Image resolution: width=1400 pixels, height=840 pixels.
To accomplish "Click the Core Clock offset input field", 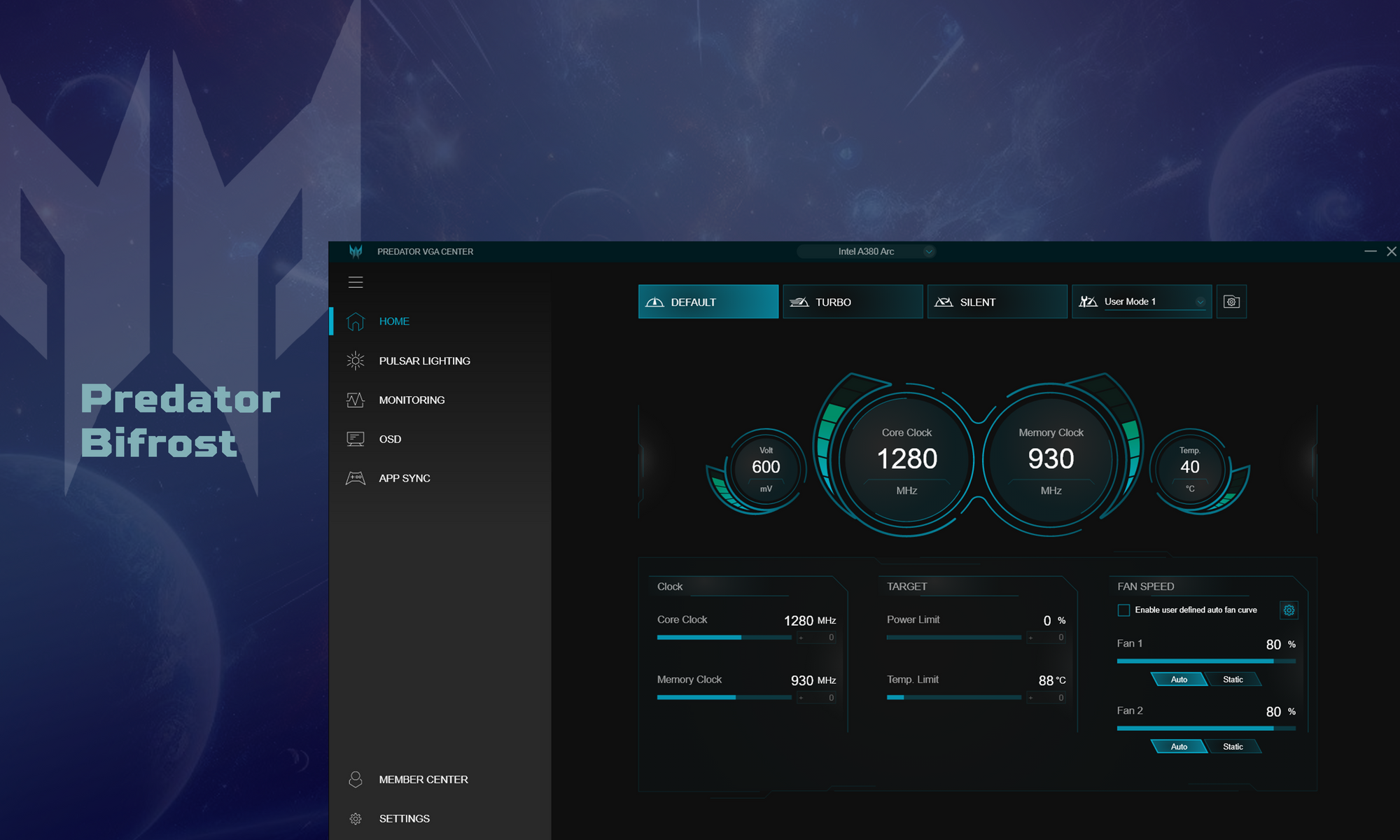I will (817, 637).
